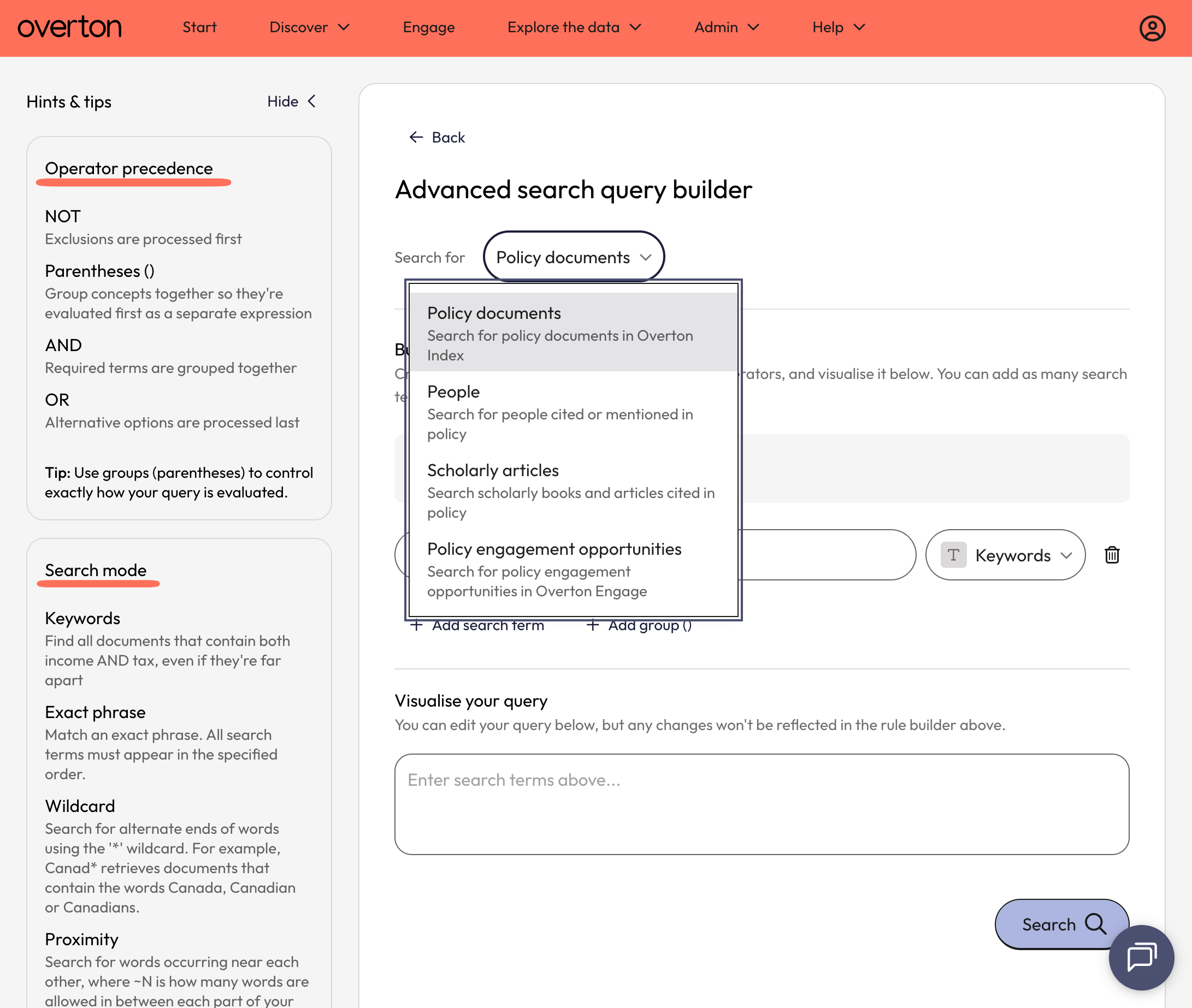
Task: Toggle the Policy documents search-for dropdown
Action: (574, 257)
